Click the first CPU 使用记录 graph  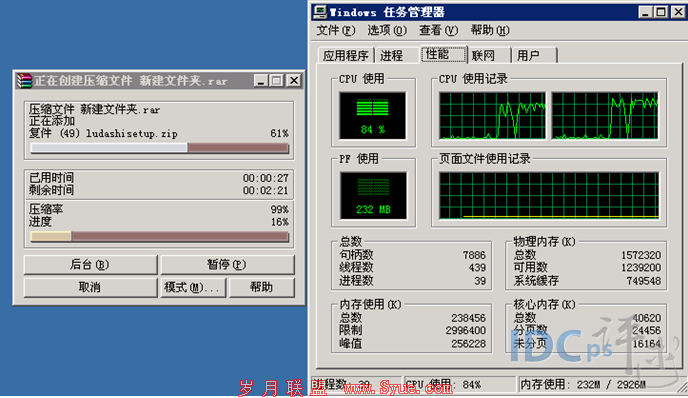(x=492, y=116)
